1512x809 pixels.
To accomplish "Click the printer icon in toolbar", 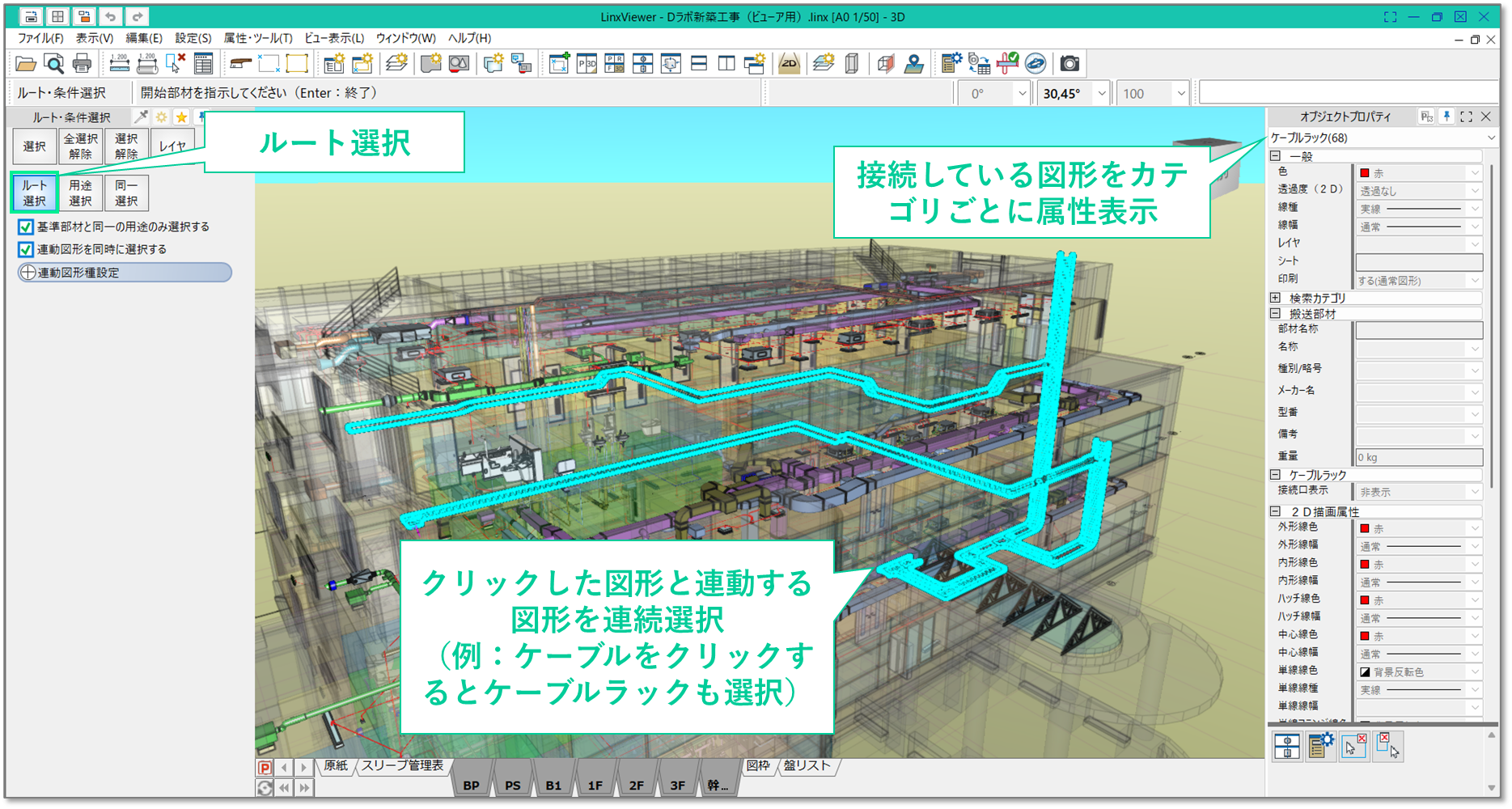I will [x=82, y=64].
